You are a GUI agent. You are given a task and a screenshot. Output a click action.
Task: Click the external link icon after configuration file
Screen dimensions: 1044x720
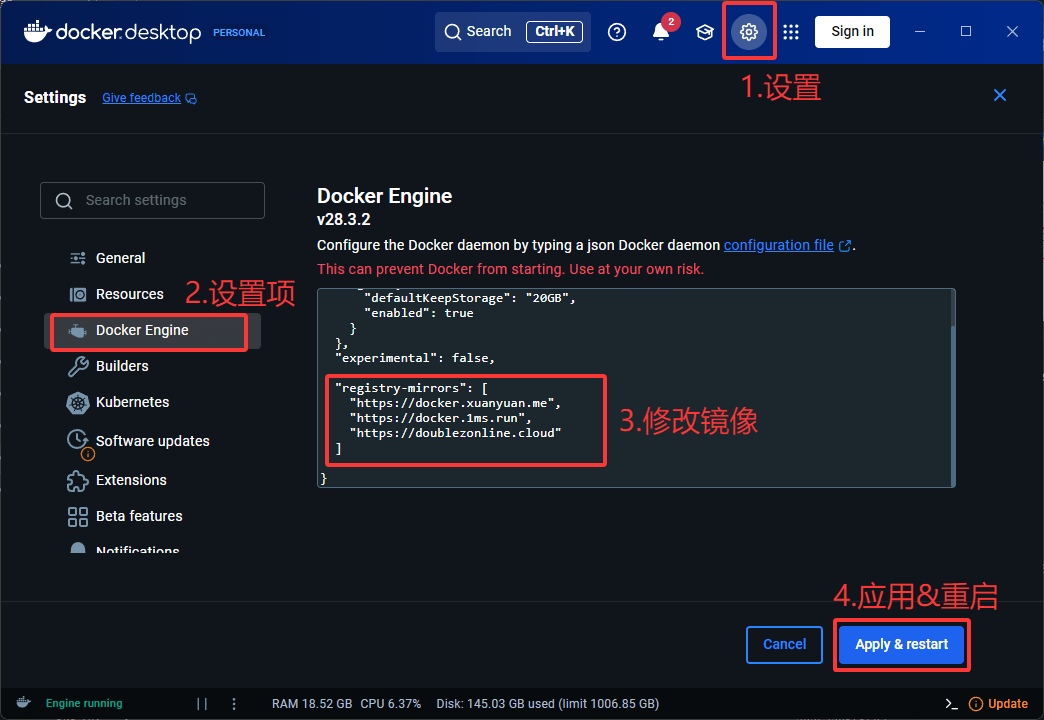click(845, 246)
